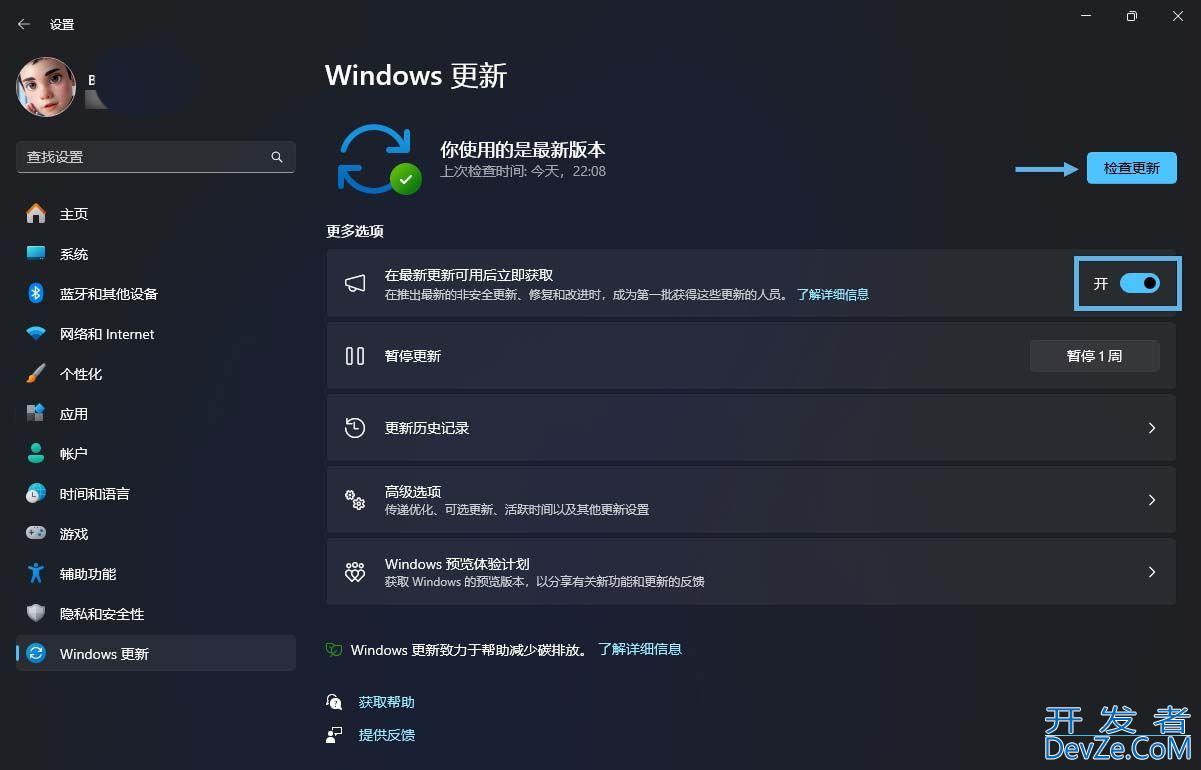The image size is (1201, 770).
Task: Click the 应用 apps icon
Action: [x=36, y=414]
